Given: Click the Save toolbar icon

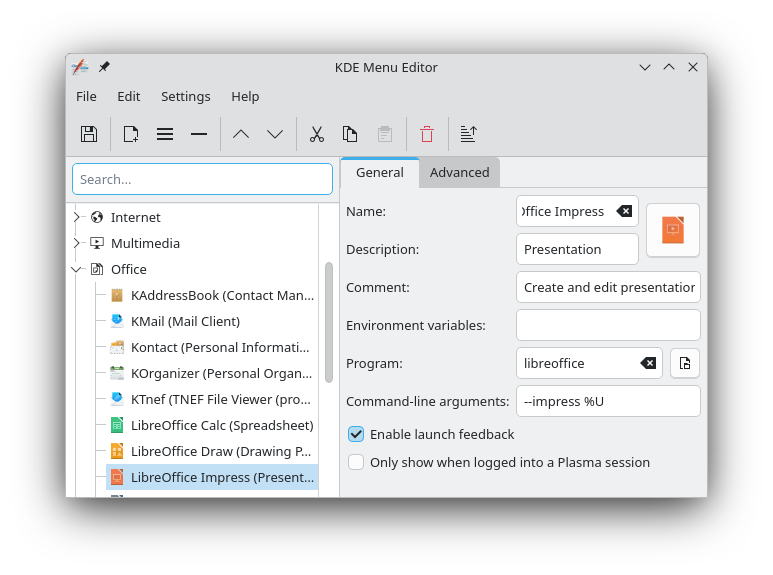Looking at the screenshot, I should (89, 134).
